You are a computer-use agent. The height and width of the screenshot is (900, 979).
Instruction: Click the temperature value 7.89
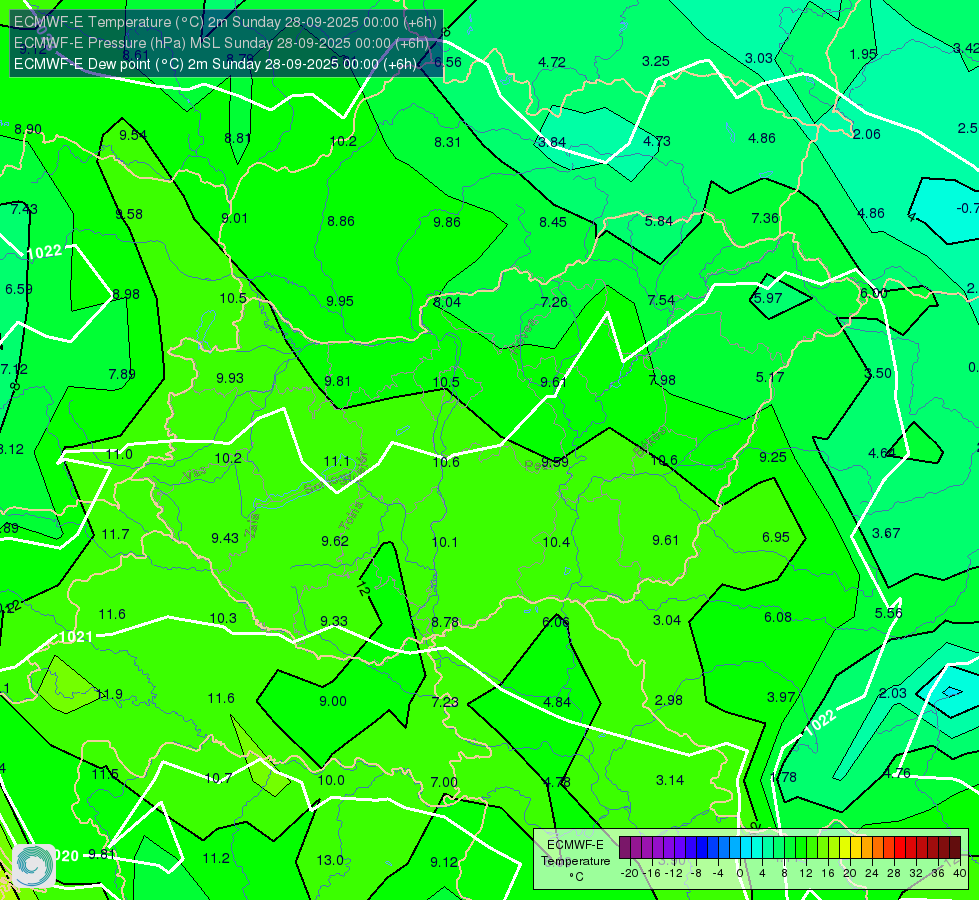coord(122,374)
